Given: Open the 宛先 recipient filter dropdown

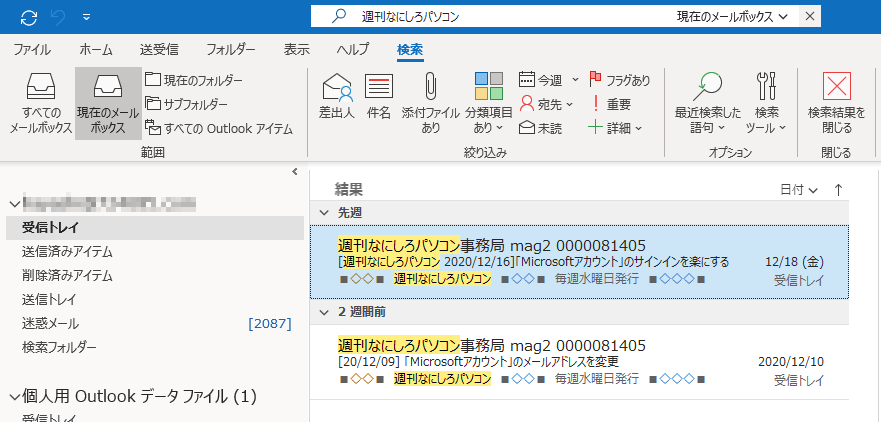Looking at the screenshot, I should 546,104.
